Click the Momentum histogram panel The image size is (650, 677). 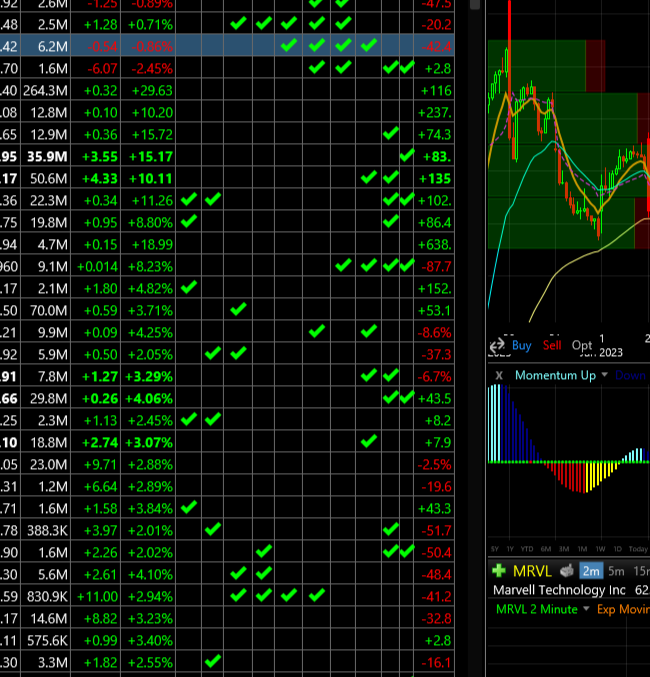tap(568, 462)
